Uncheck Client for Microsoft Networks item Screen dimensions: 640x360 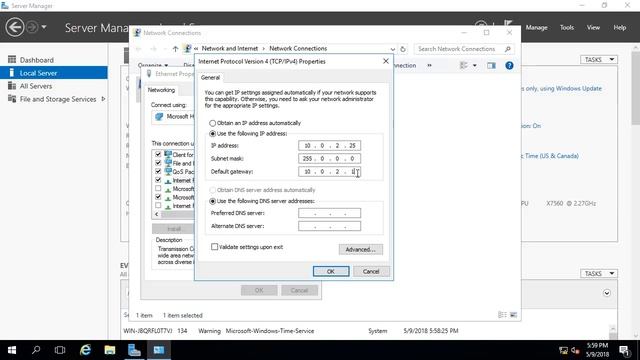[158, 154]
